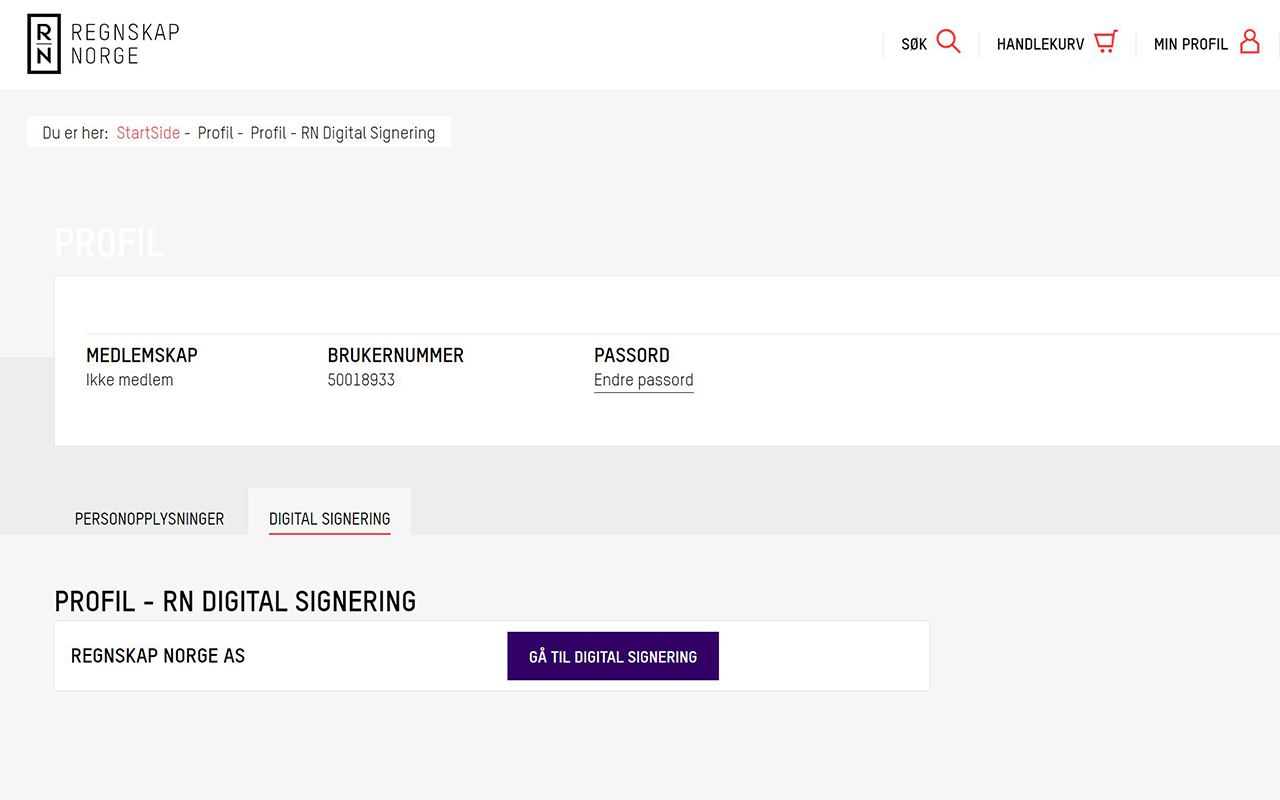The height and width of the screenshot is (800, 1280).
Task: Click the SØK label in header
Action: 914,44
